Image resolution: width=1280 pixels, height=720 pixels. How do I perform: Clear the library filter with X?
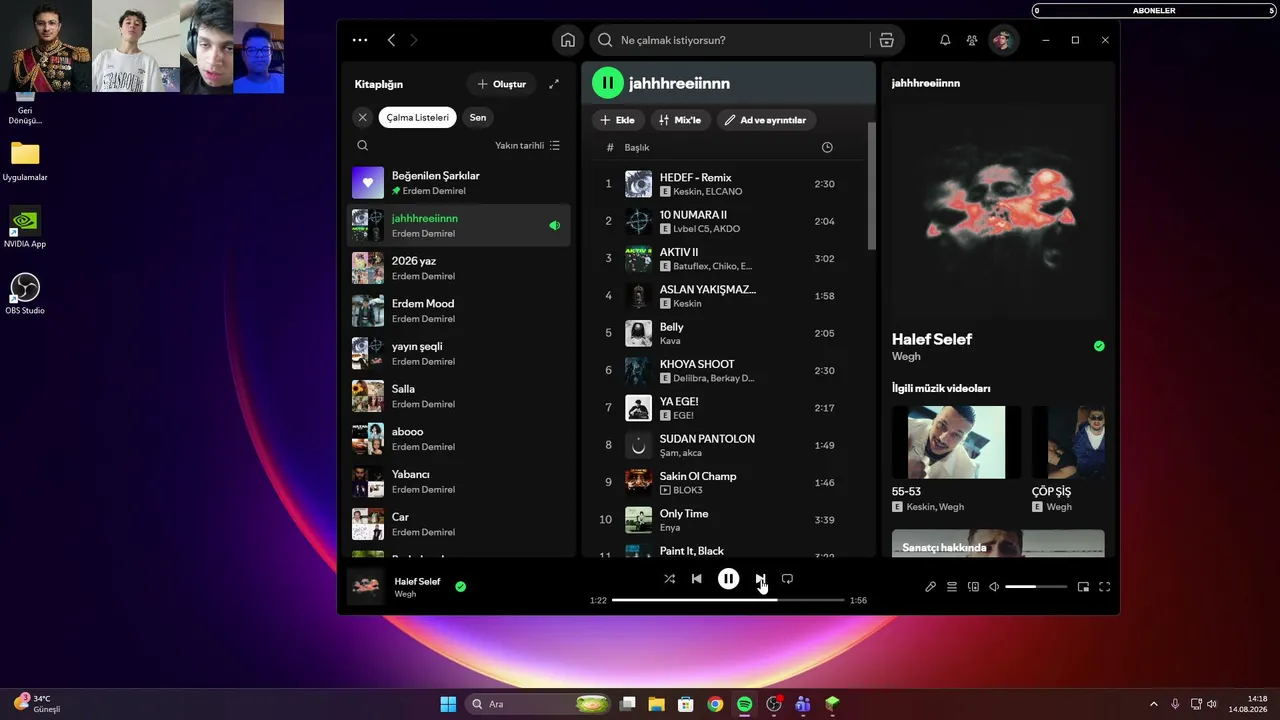(x=363, y=117)
